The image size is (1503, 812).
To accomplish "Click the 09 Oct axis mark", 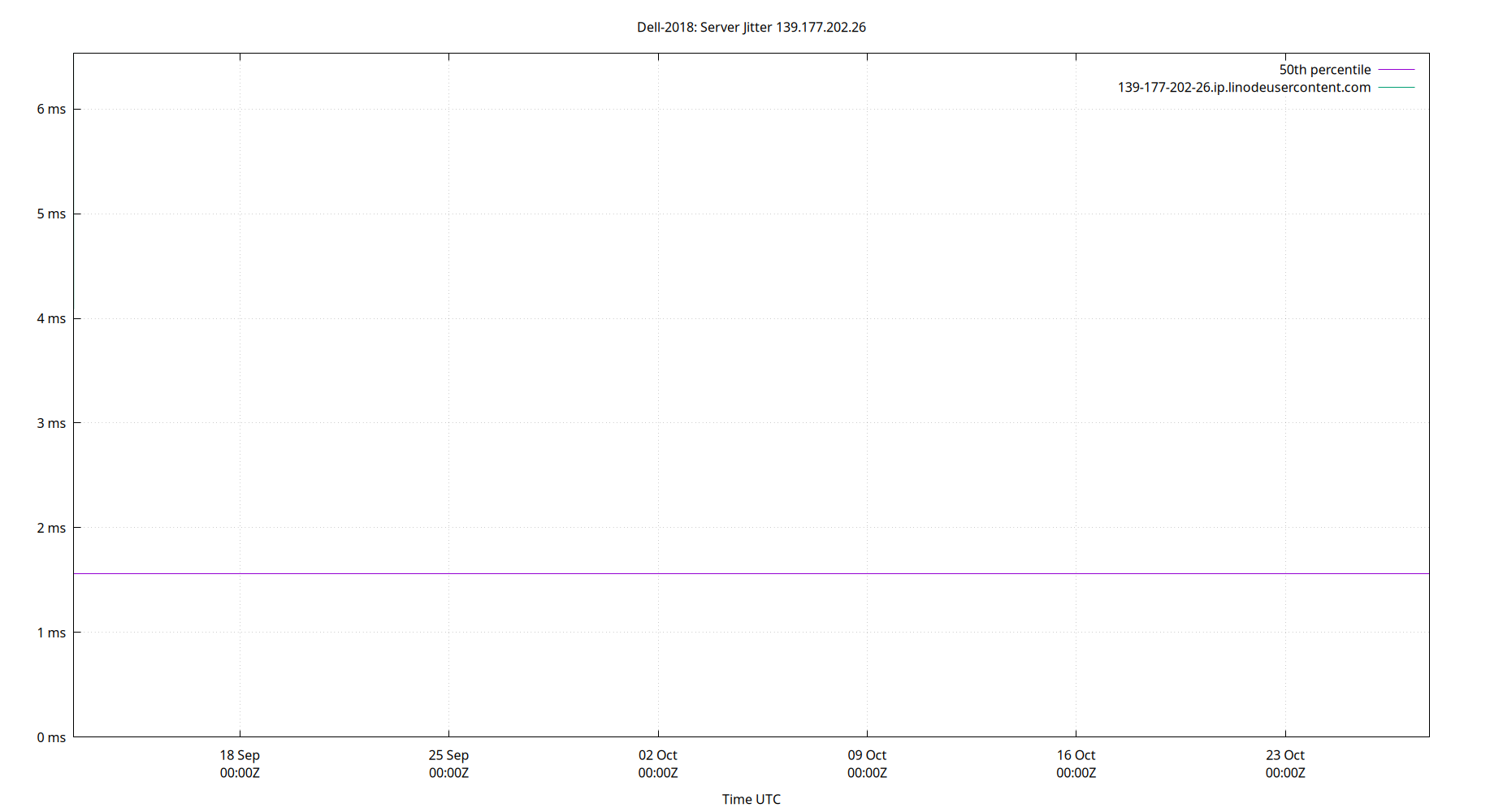I will pyautogui.click(x=867, y=754).
